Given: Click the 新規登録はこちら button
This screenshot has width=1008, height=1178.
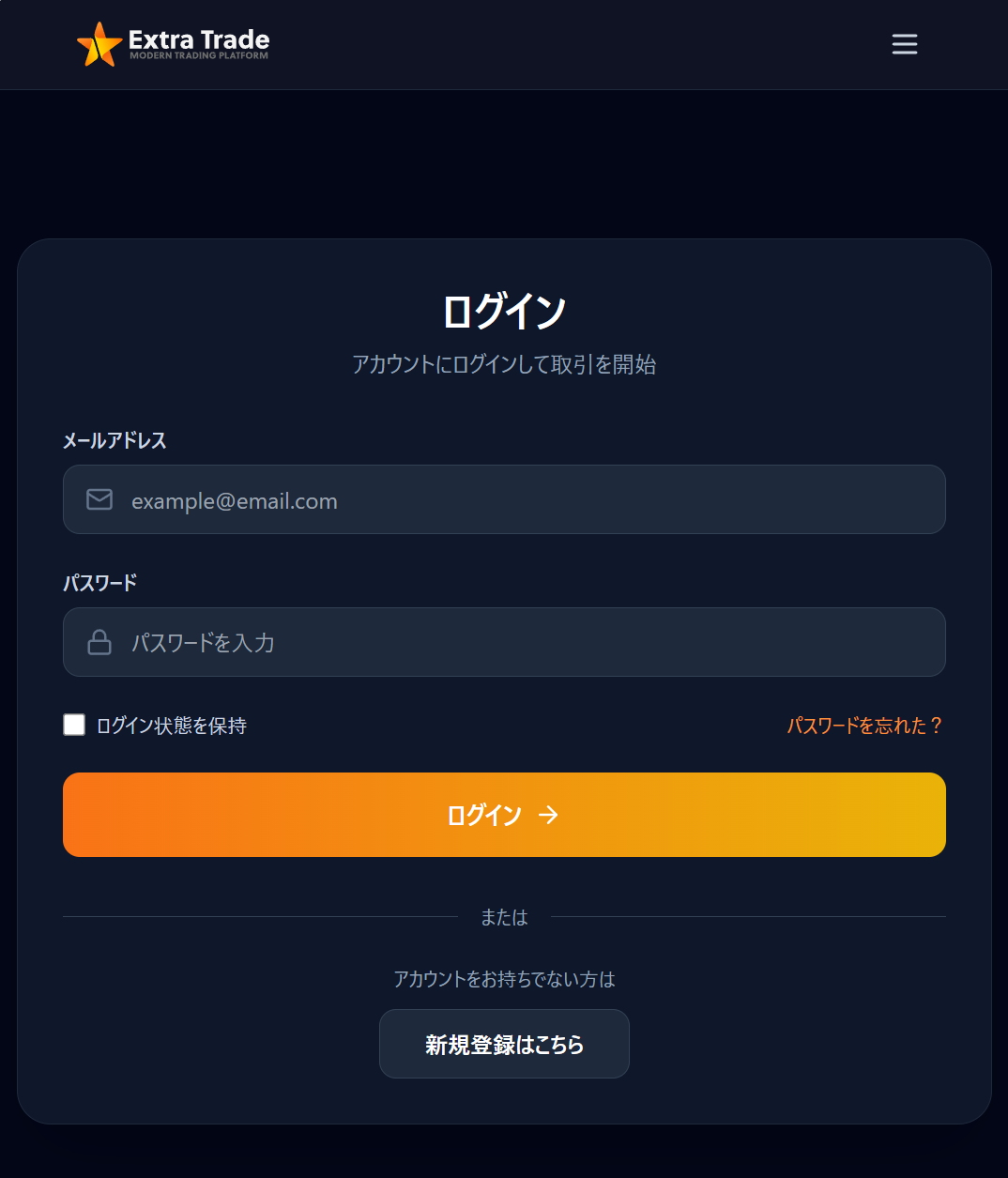Looking at the screenshot, I should click(x=504, y=1044).
